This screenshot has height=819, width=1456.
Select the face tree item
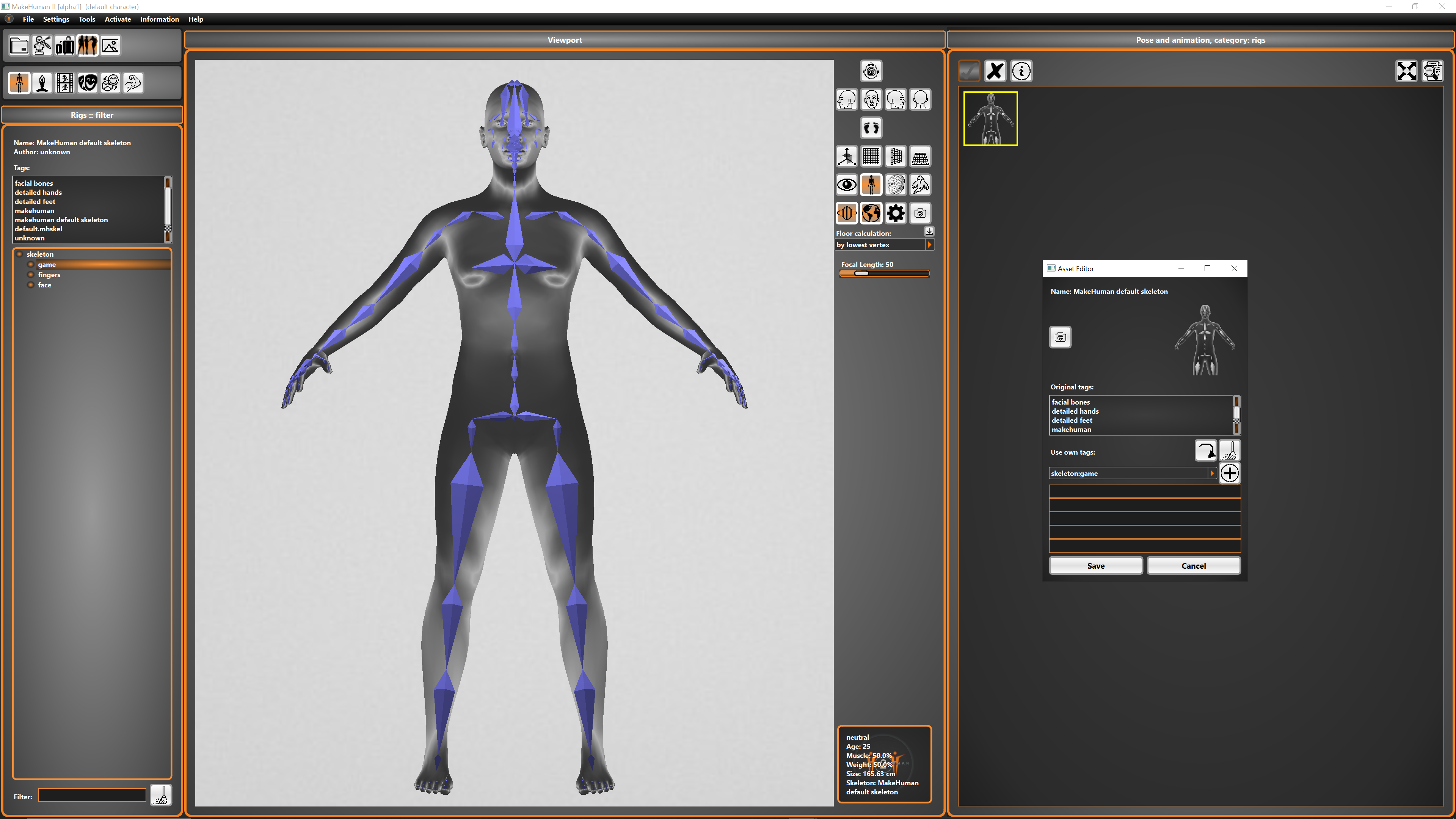[x=45, y=285]
